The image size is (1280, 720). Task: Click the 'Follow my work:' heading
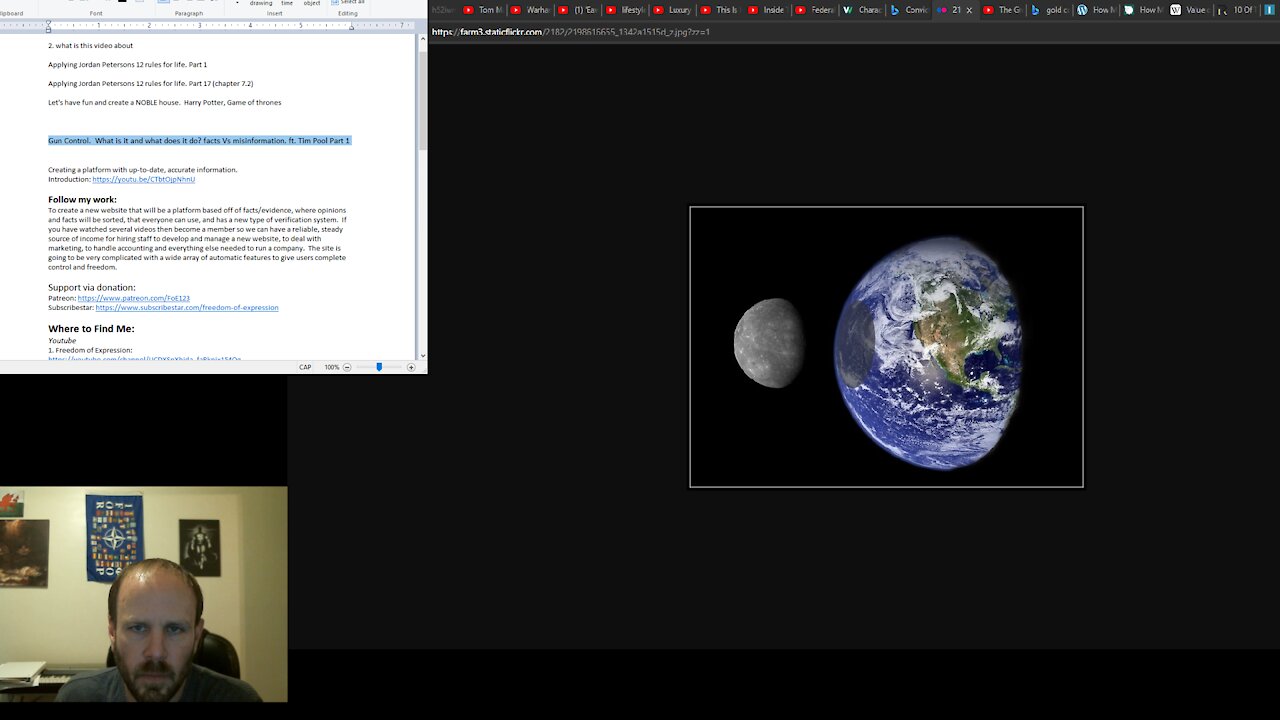pyautogui.click(x=82, y=199)
